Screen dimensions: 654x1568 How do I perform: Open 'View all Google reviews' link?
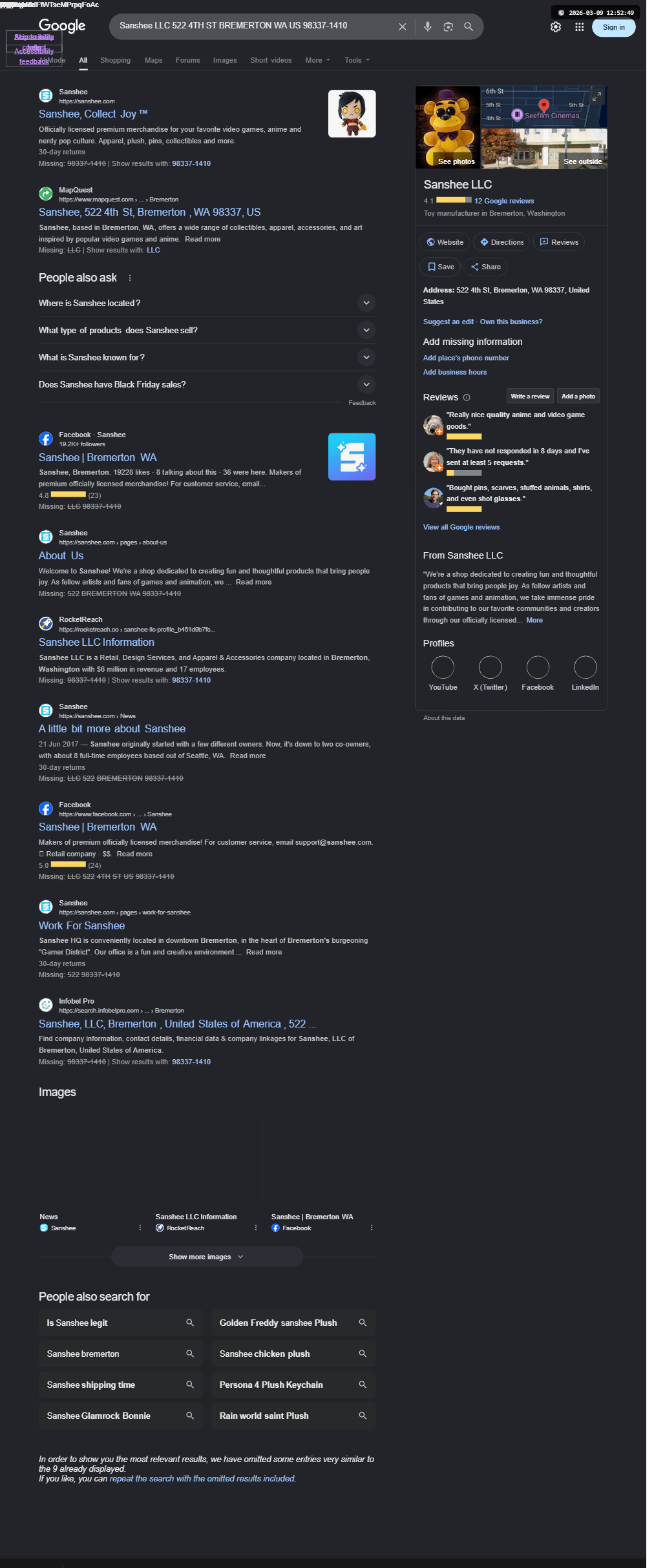[461, 527]
